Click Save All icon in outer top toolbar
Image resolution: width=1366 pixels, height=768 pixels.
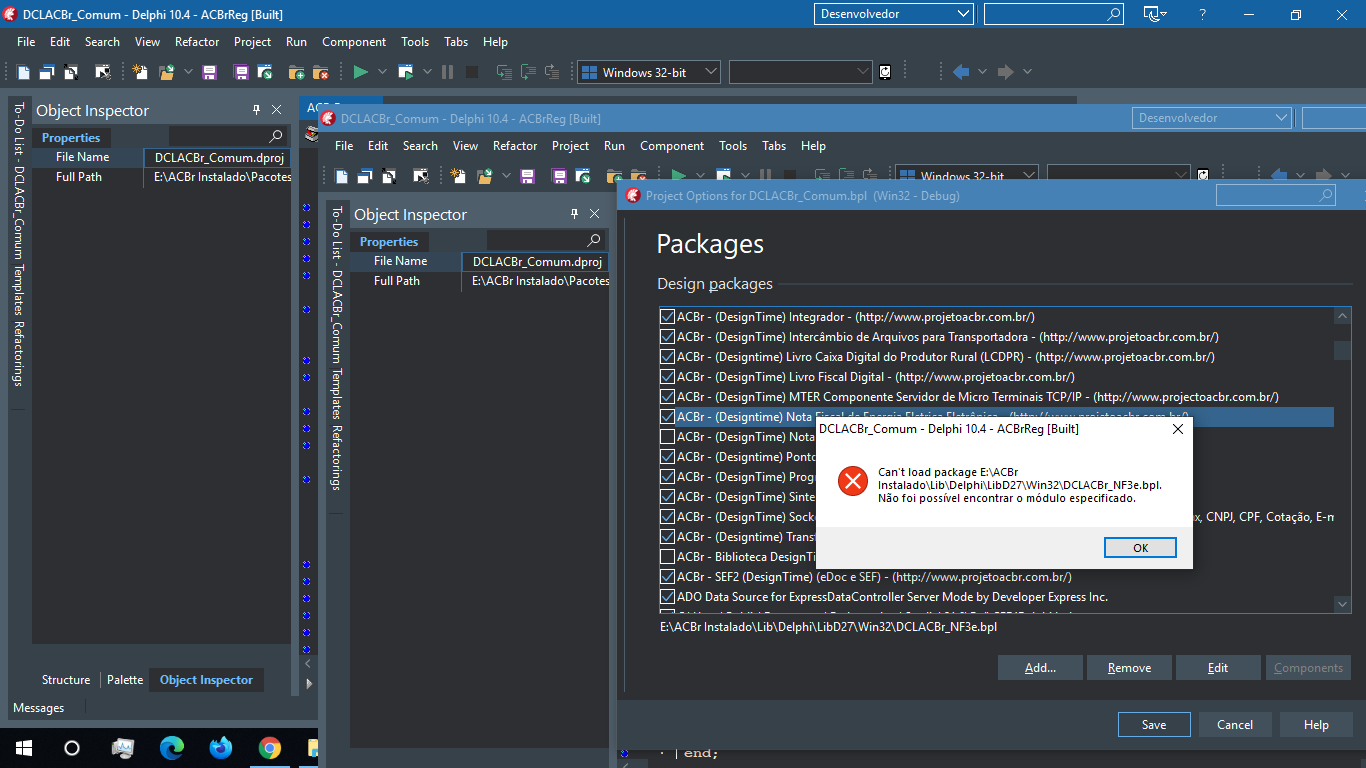(241, 72)
